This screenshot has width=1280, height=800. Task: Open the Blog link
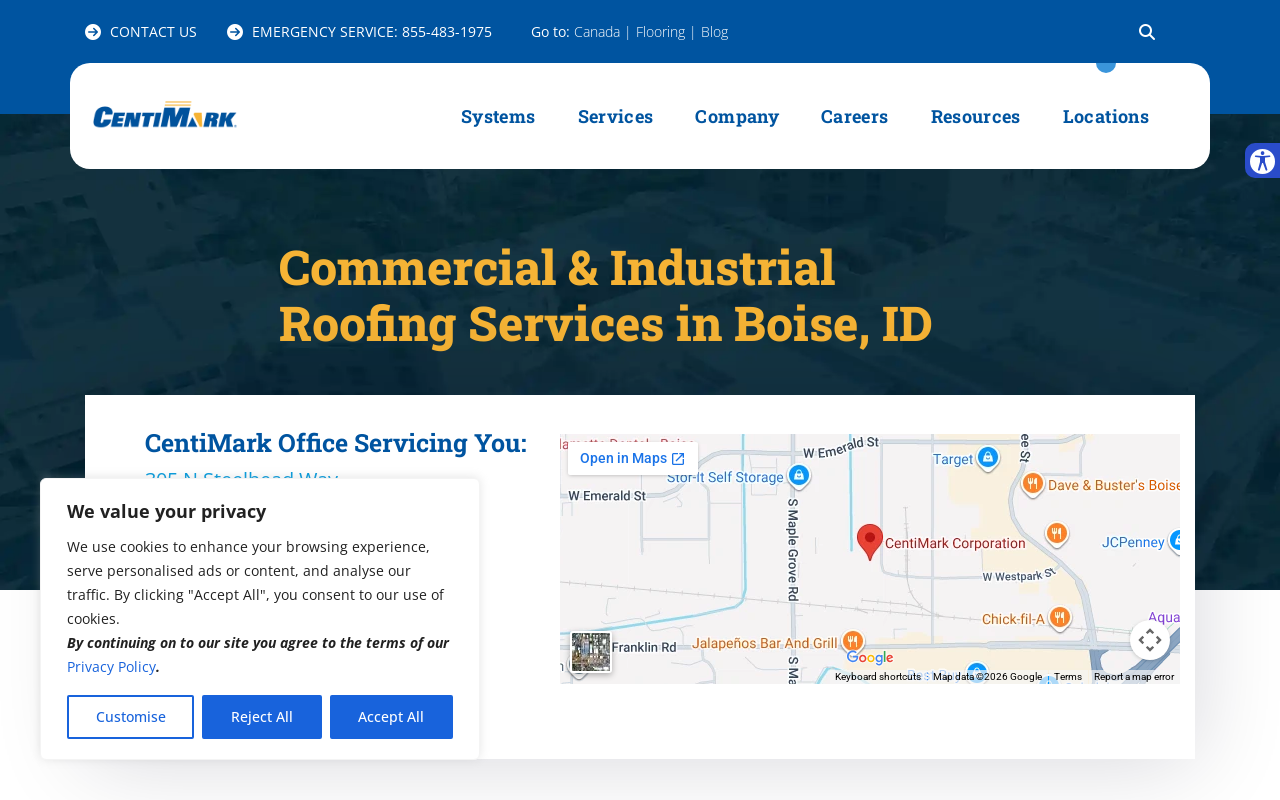[x=714, y=32]
